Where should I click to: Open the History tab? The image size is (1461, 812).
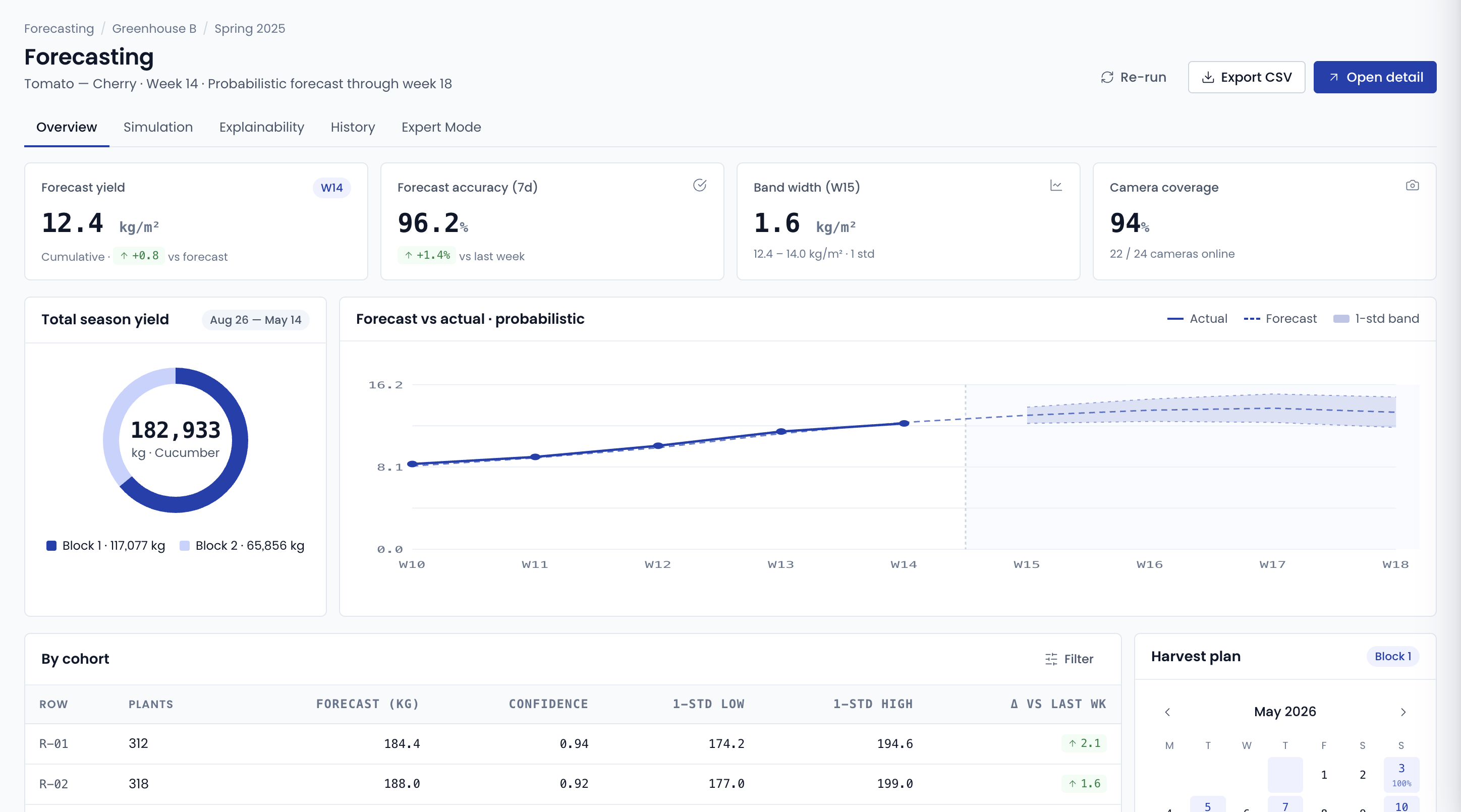pos(353,127)
